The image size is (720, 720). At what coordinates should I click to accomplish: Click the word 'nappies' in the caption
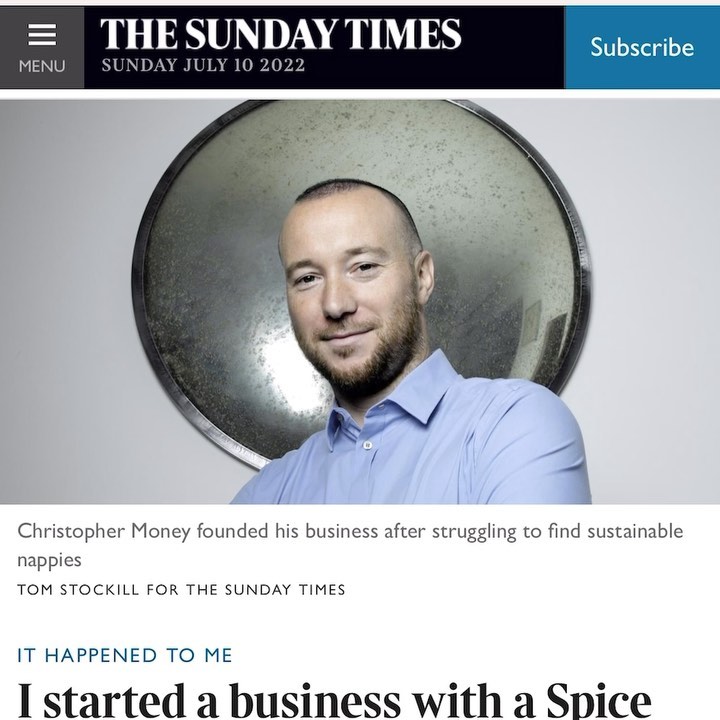tap(50, 561)
